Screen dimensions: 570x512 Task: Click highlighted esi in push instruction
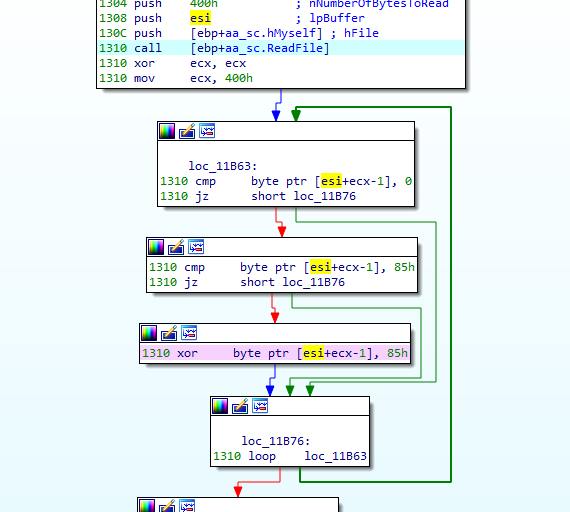[x=200, y=18]
